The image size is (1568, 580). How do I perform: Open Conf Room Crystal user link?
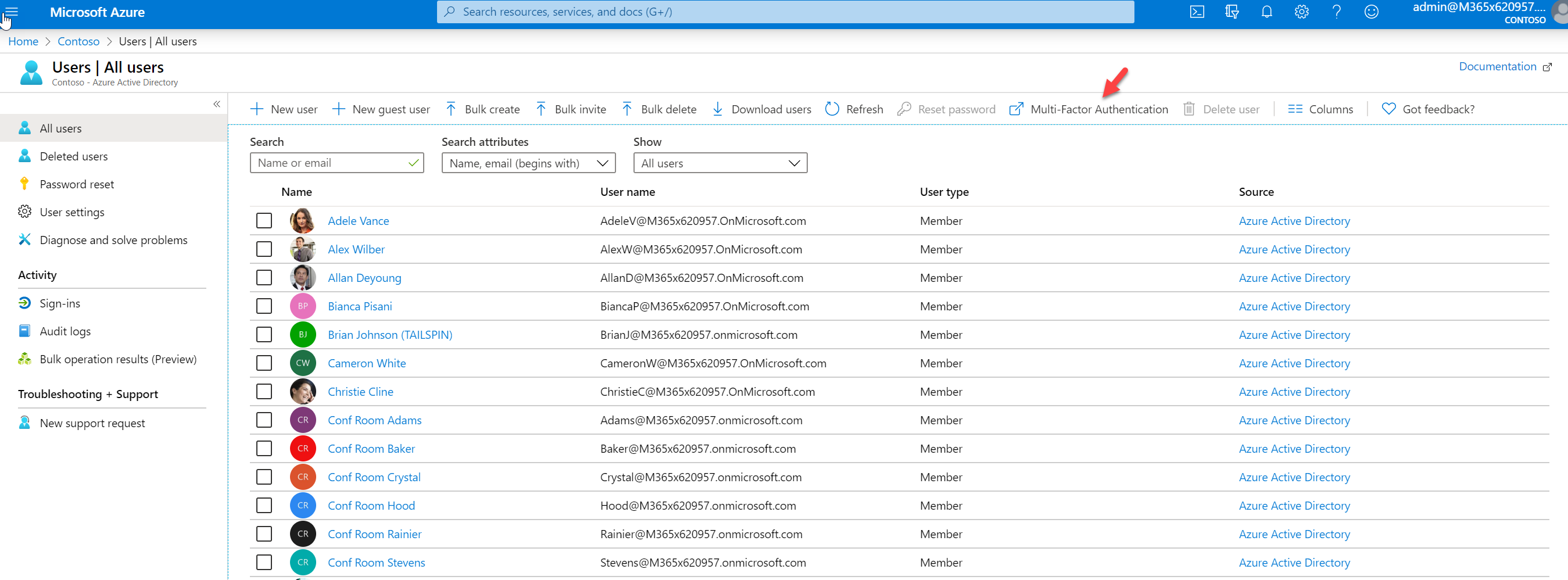tap(374, 477)
